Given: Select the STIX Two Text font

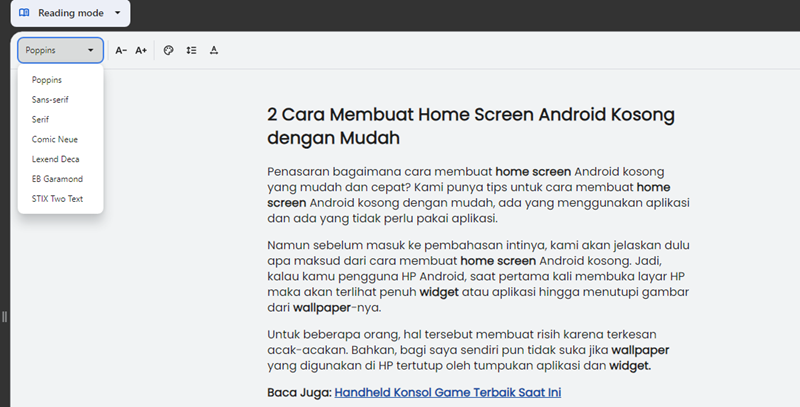Looking at the screenshot, I should click(60, 199).
